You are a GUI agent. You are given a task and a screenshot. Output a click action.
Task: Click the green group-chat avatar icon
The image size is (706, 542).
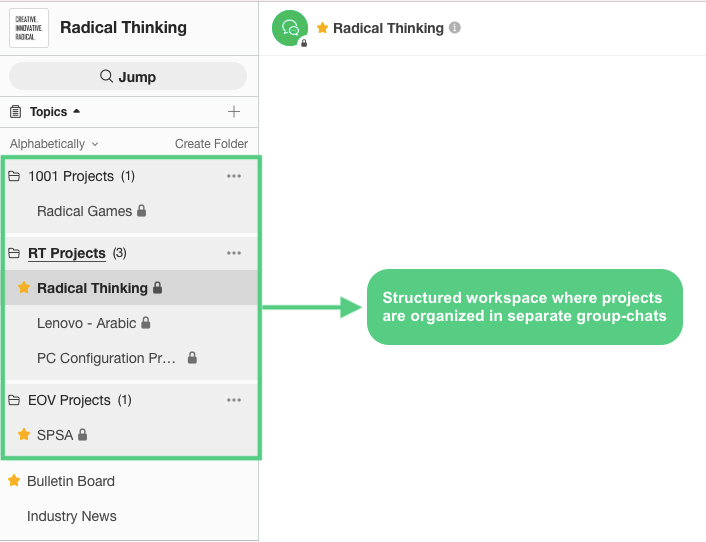290,28
